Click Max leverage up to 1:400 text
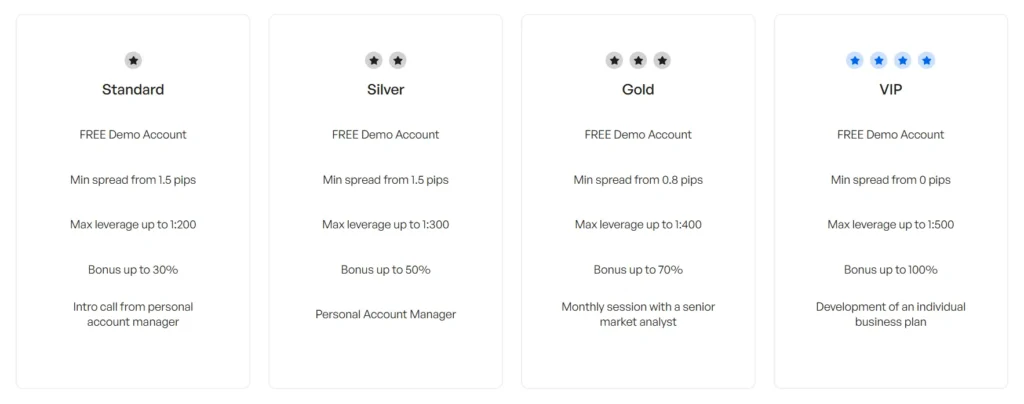Screen dimensions: 1024x404 click(638, 225)
